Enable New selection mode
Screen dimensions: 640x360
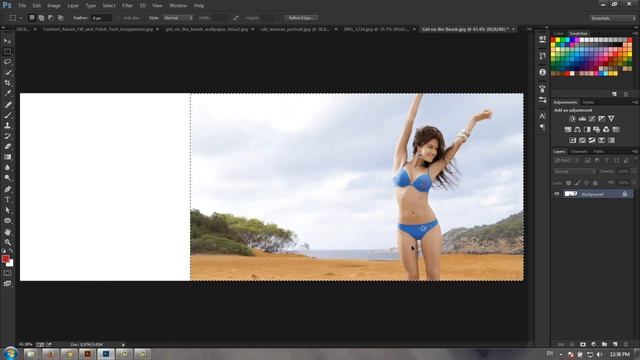pyautogui.click(x=31, y=18)
